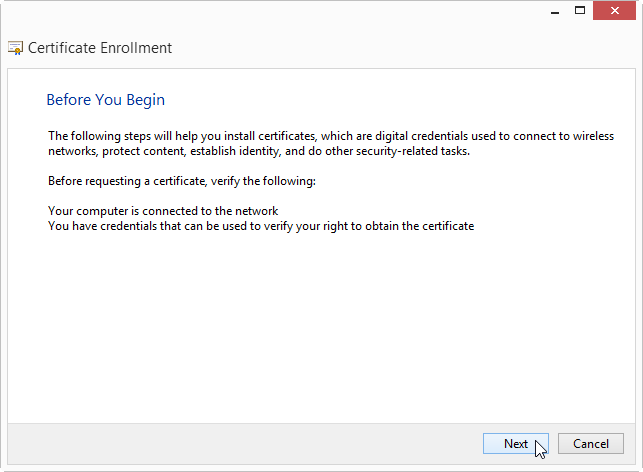Minimize the Certificate Enrollment window
The width and height of the screenshot is (643, 472).
coord(555,11)
